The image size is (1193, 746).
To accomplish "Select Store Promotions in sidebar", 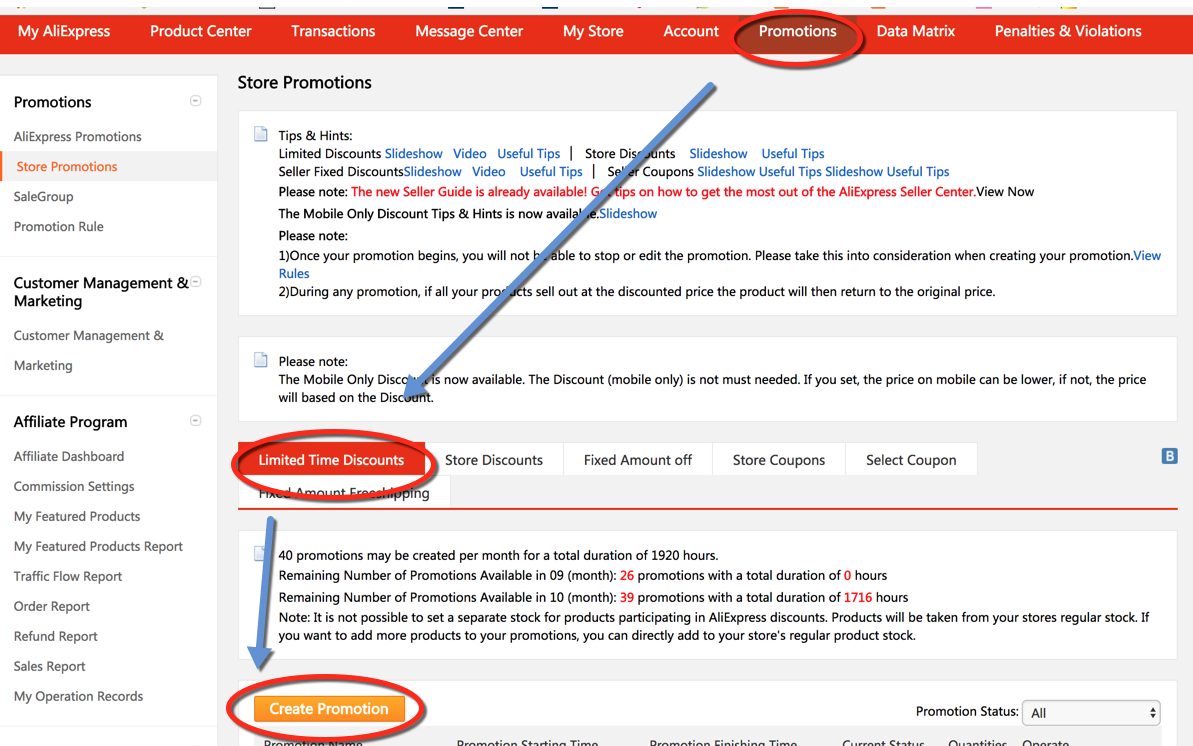I will point(67,167).
